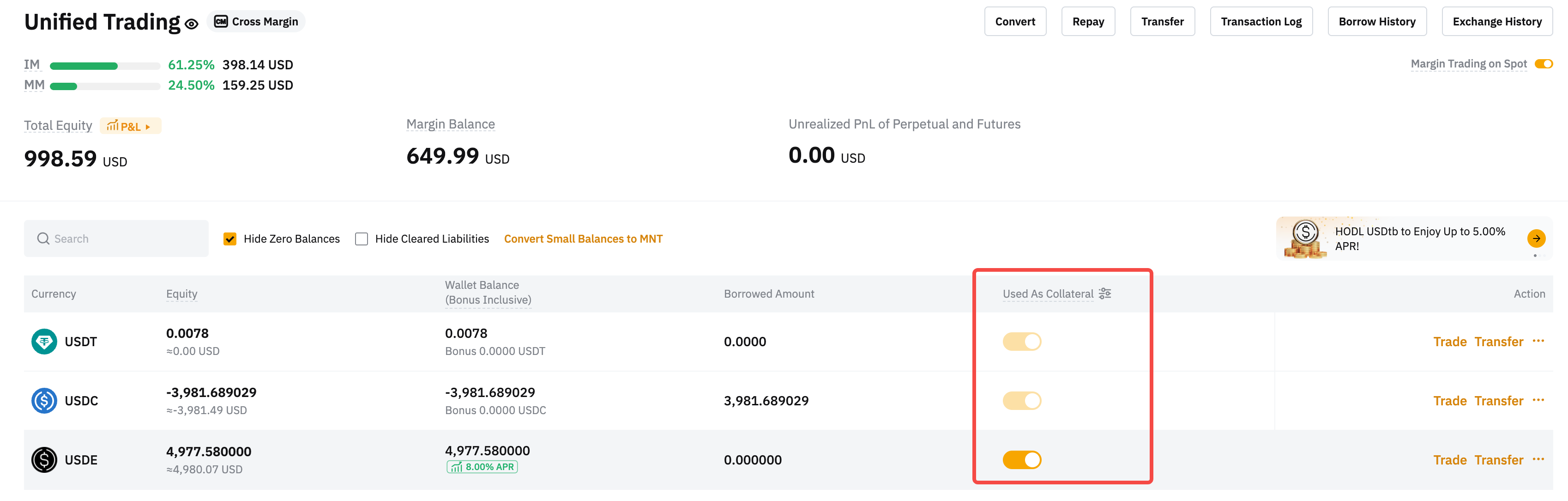Screen dimensions: 1568x501
Task: View Borrow History
Action: click(x=1377, y=21)
